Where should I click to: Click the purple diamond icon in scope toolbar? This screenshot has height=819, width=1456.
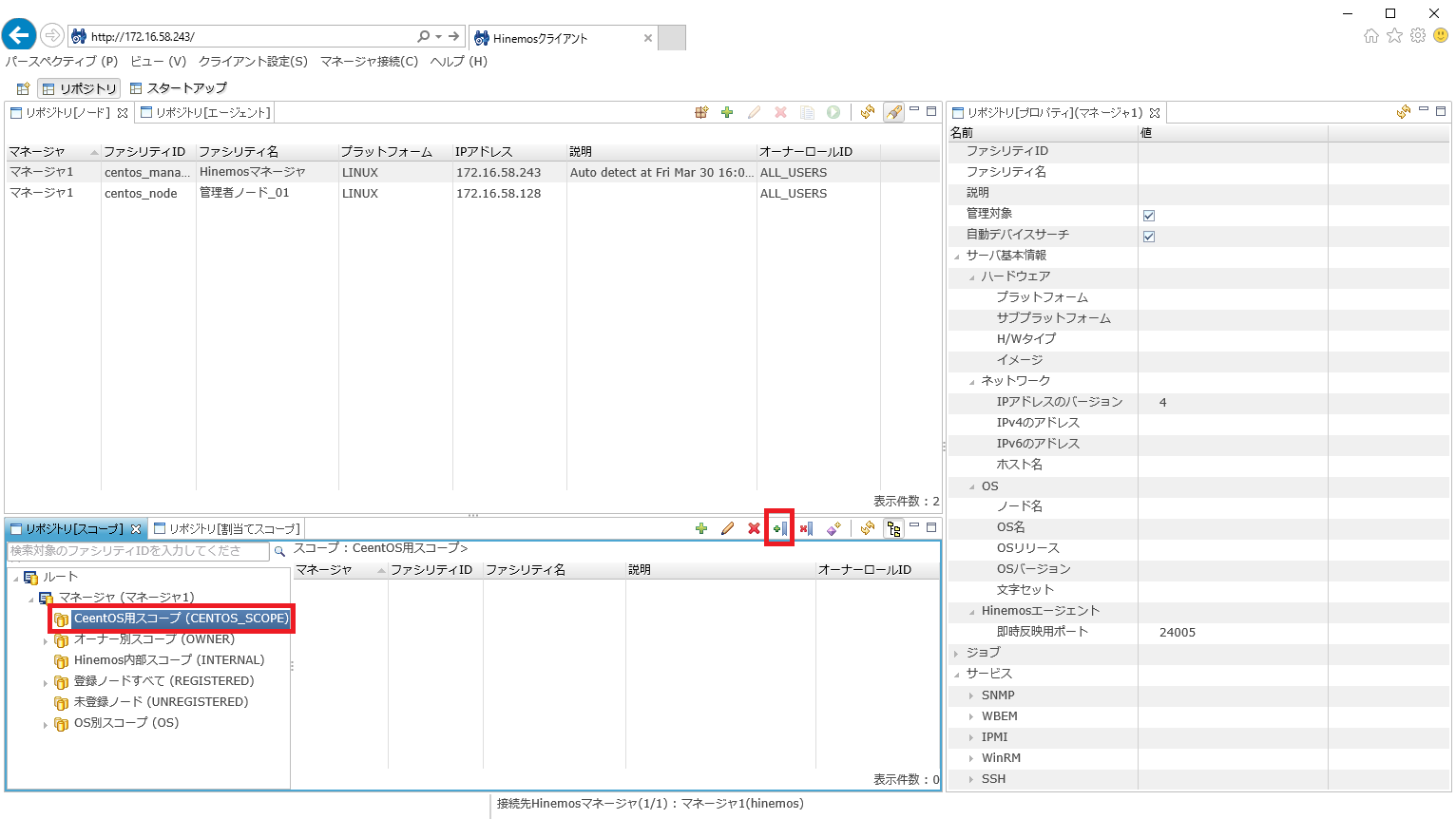point(833,528)
